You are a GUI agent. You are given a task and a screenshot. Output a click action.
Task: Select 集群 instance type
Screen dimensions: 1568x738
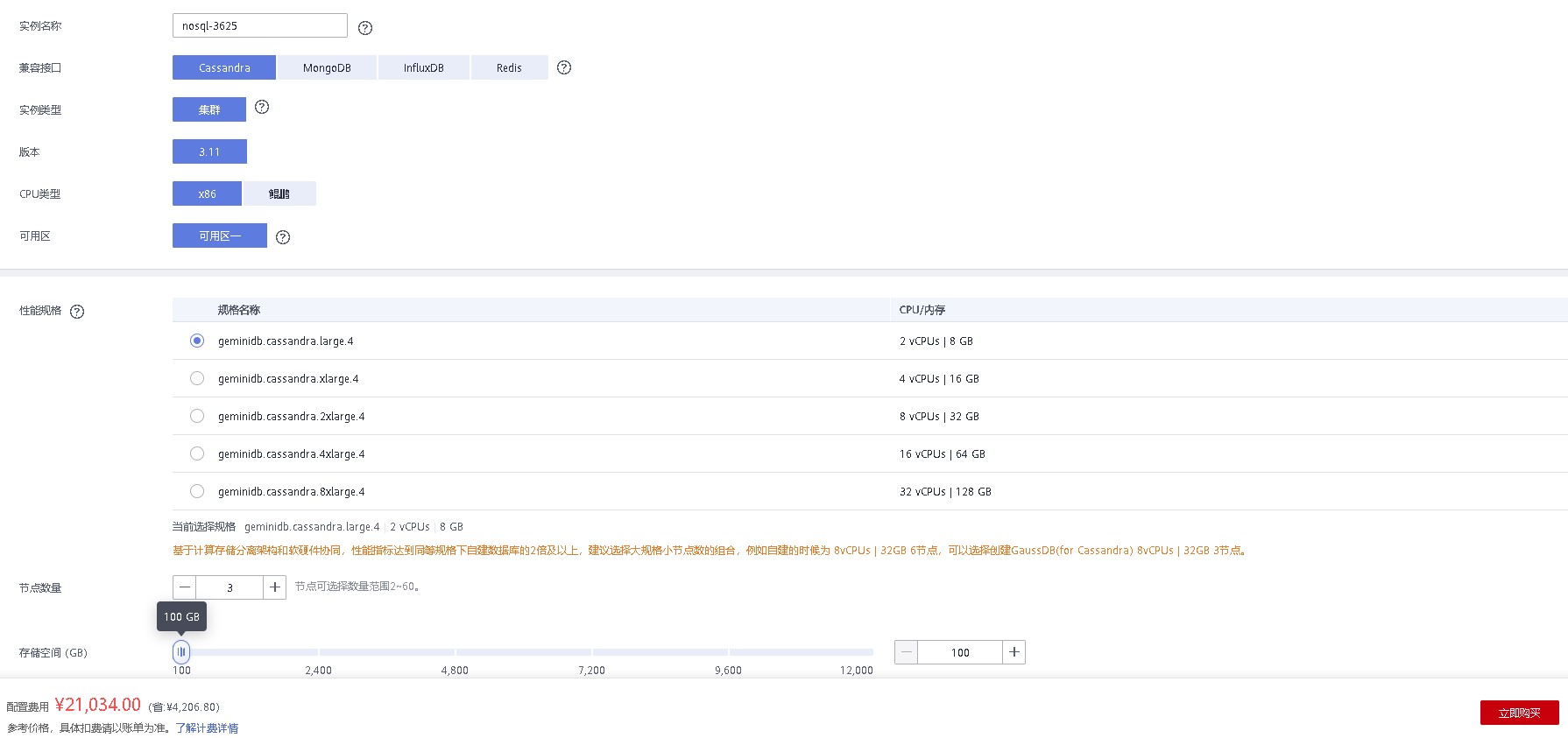pyautogui.click(x=209, y=109)
